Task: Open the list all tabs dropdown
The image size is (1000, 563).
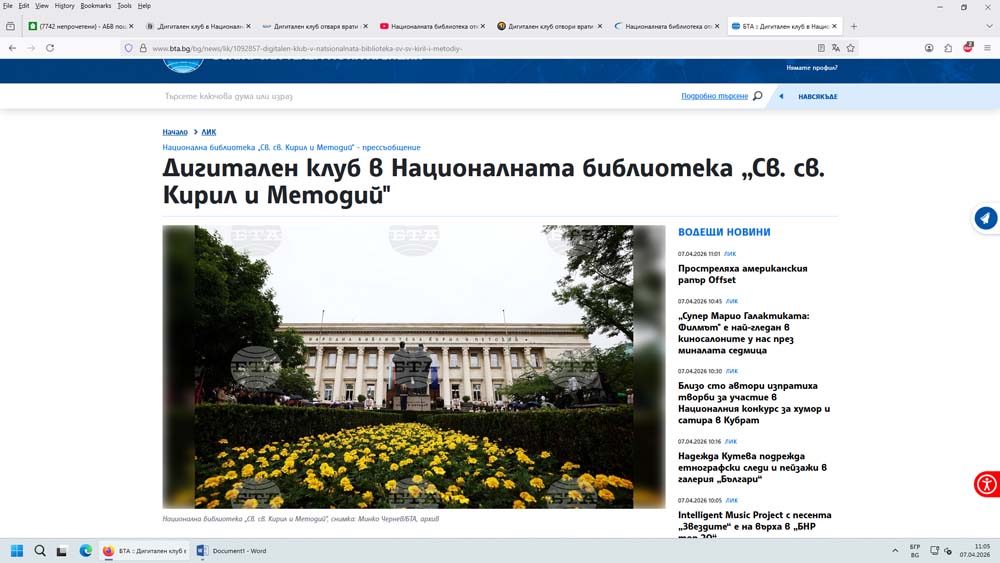Action: [x=989, y=26]
